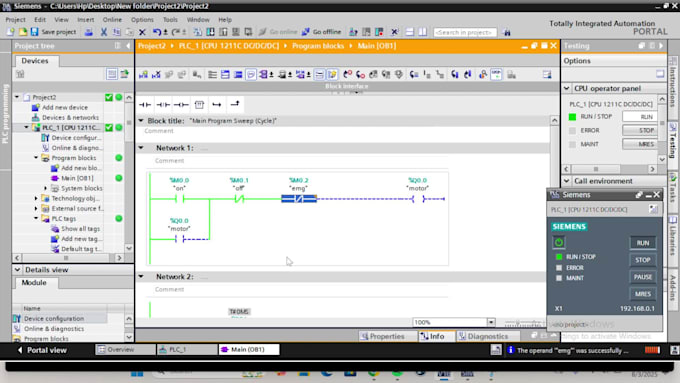
Task: Click the Accessible devices icon
Action: pos(353,32)
